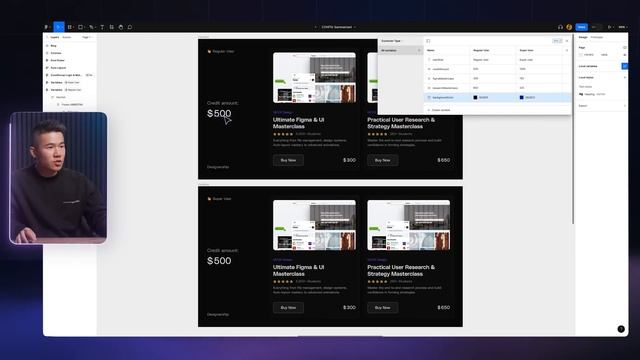Select the Auto Layout page in the list

[x=58, y=68]
